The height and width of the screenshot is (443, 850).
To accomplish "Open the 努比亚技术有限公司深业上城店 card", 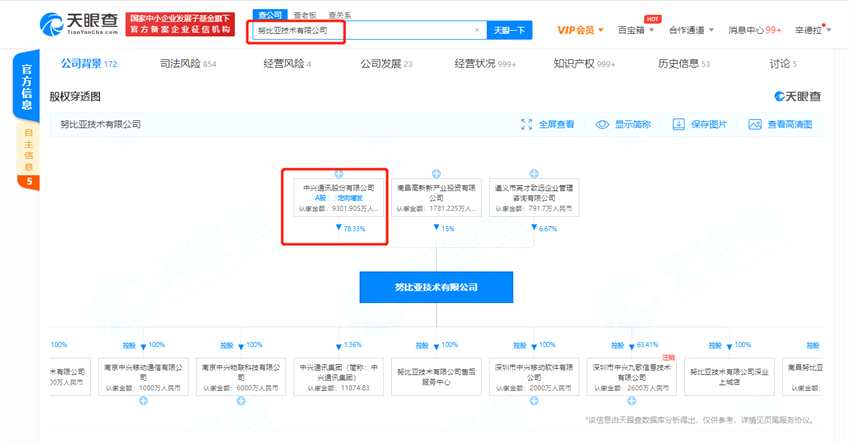I will tap(729, 376).
